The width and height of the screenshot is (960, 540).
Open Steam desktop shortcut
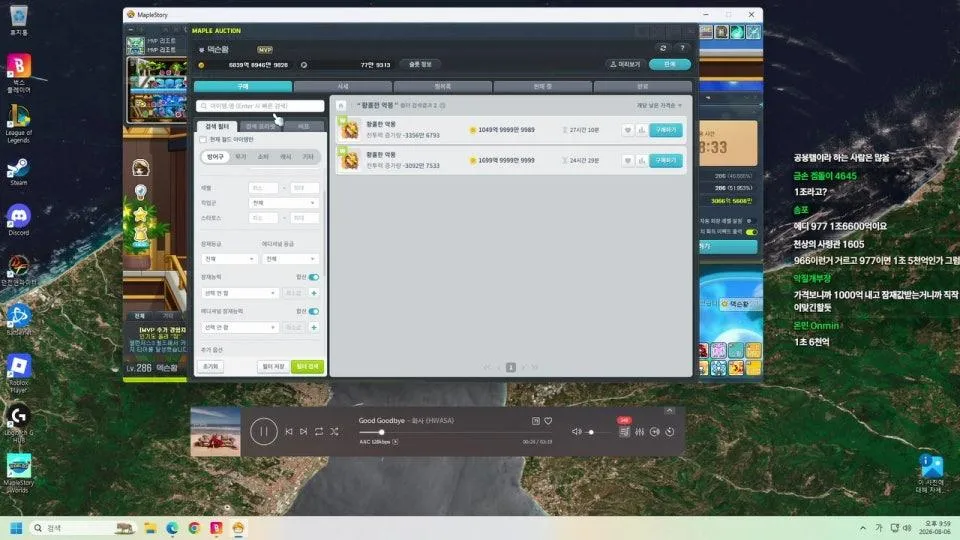point(18,171)
